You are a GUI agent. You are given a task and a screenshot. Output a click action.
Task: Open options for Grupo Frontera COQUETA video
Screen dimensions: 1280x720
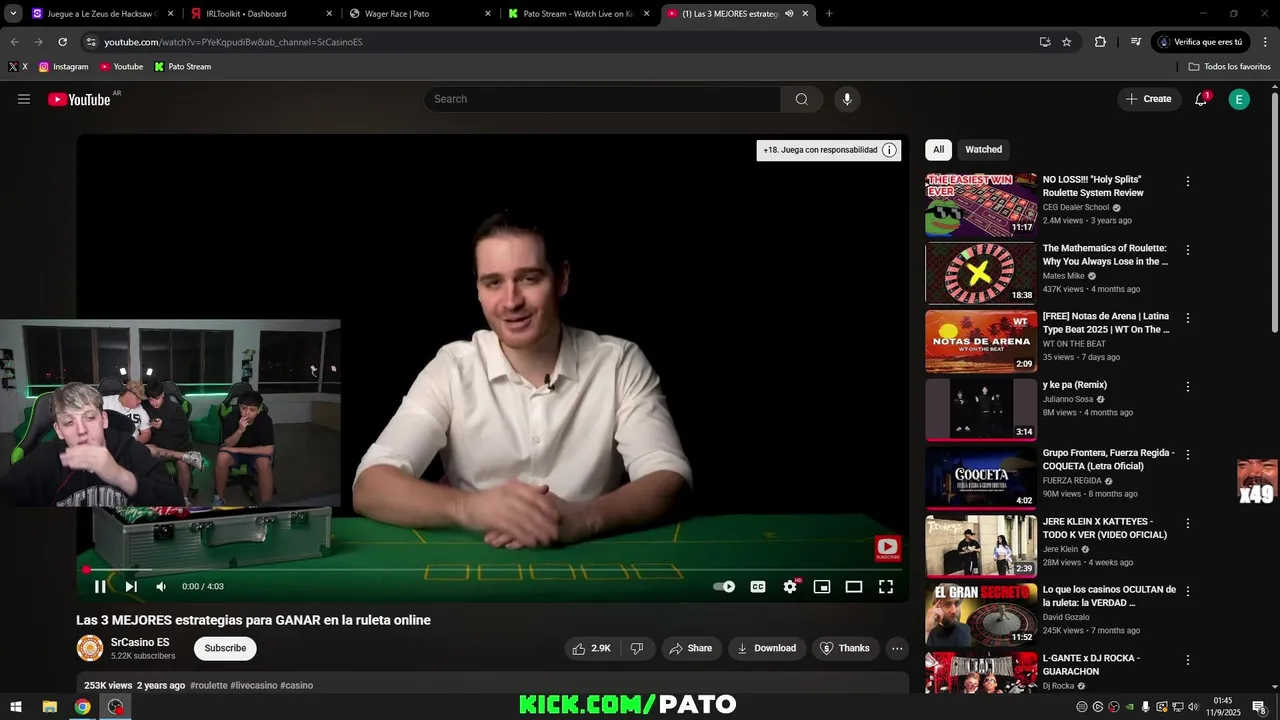click(x=1188, y=455)
